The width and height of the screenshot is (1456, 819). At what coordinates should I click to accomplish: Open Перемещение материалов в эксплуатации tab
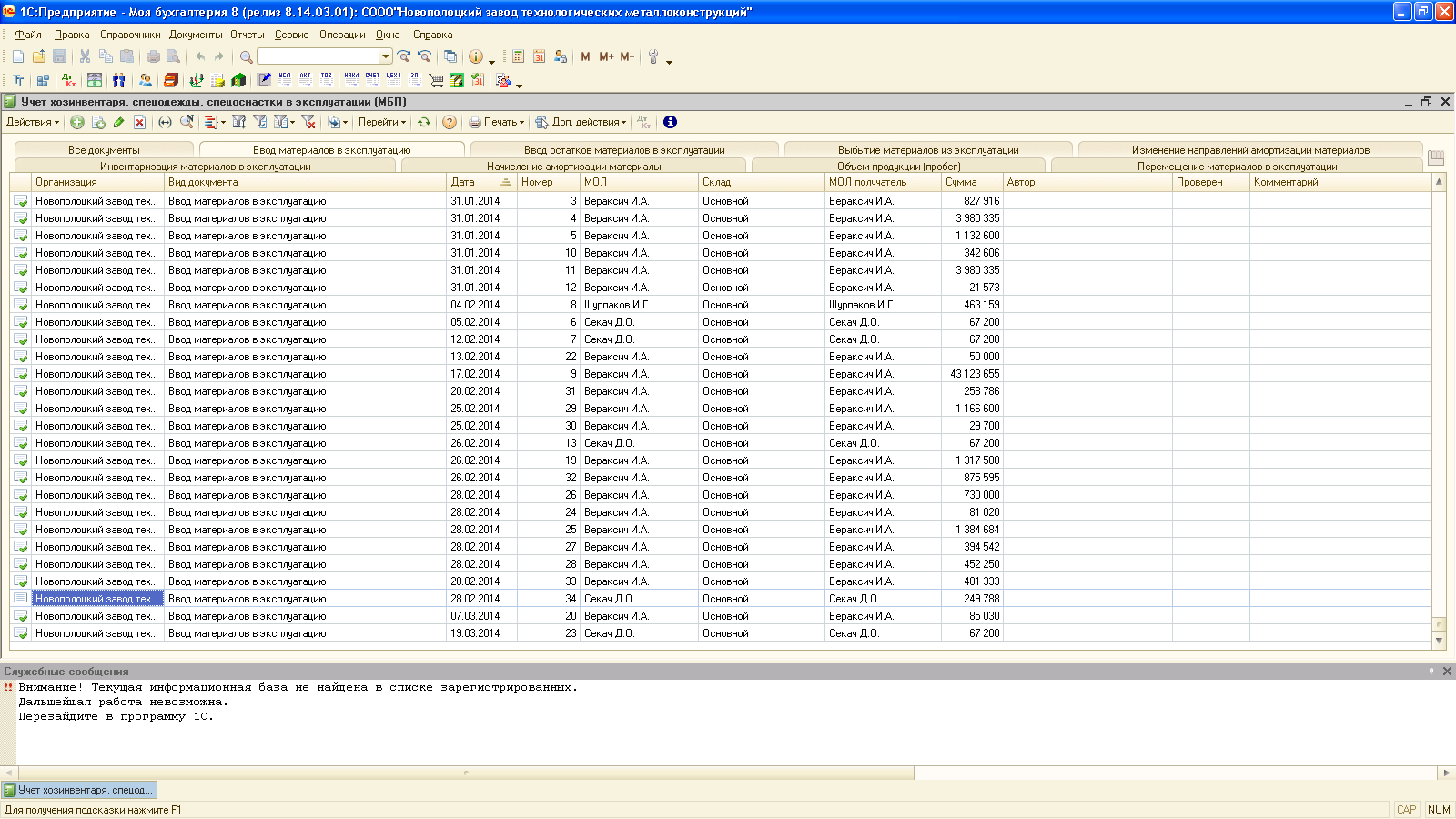click(1237, 167)
